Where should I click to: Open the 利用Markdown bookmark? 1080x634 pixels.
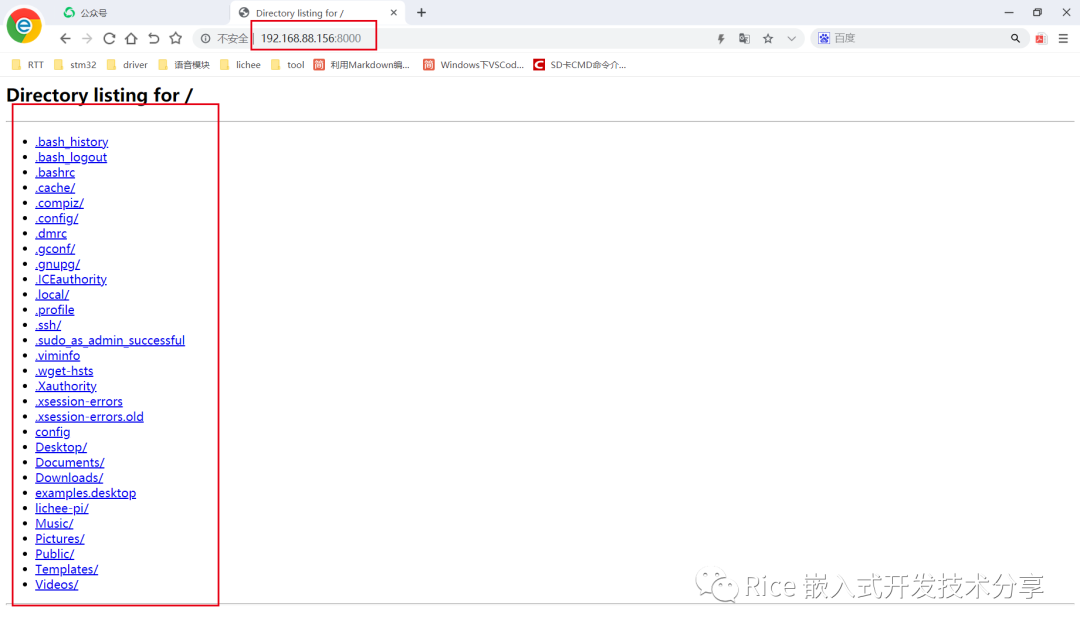point(362,65)
